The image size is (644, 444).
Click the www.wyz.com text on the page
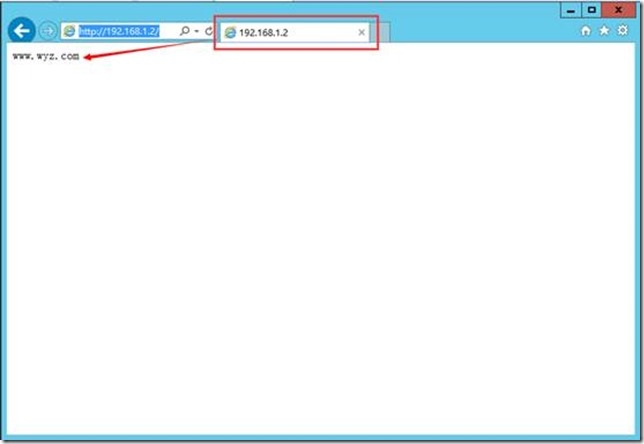pos(46,56)
